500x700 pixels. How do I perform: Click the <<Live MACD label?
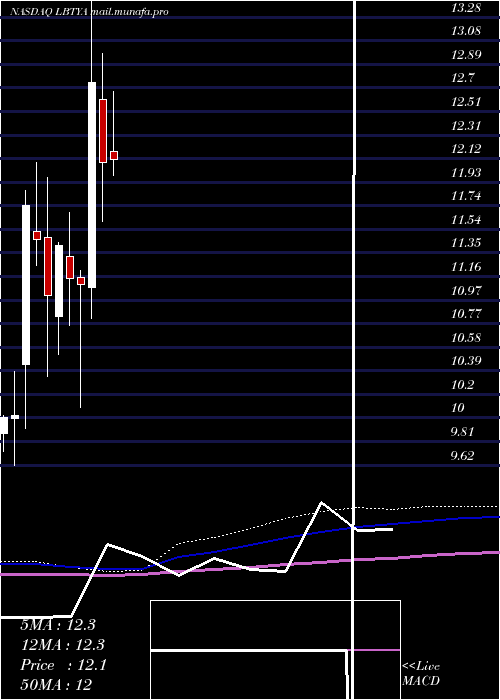tap(421, 673)
